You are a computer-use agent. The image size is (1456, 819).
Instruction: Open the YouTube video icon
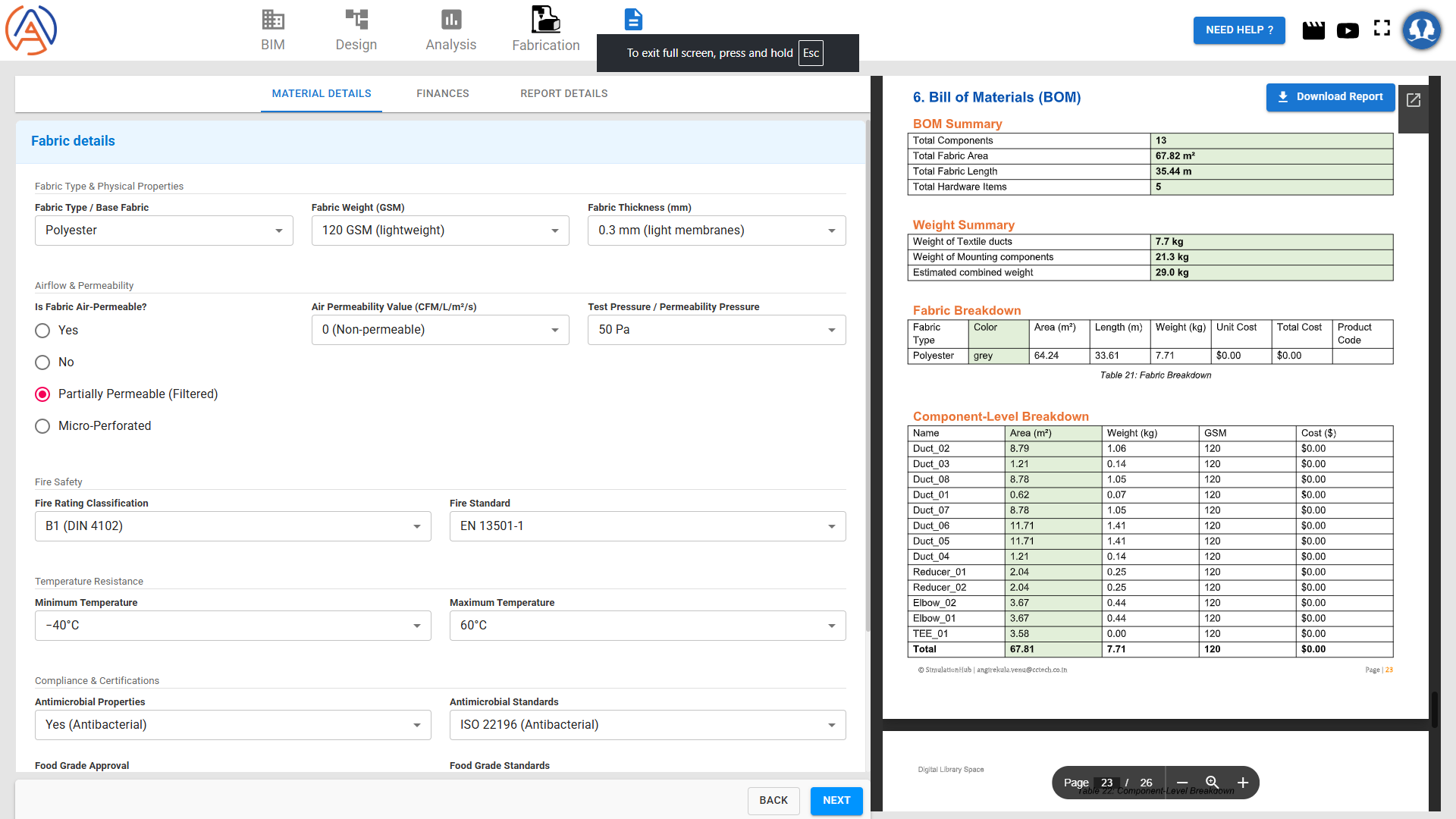1348,30
